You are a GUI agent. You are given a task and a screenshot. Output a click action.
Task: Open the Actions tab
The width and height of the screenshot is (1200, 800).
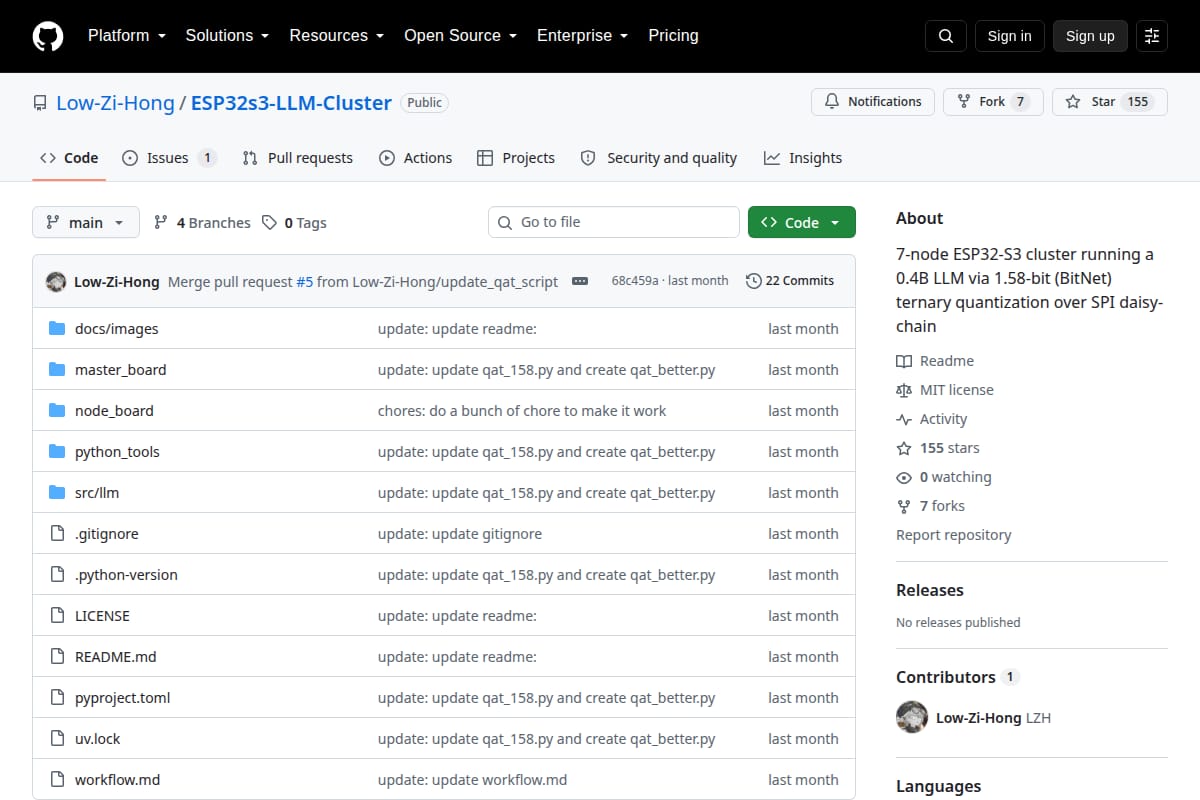pyautogui.click(x=415, y=158)
